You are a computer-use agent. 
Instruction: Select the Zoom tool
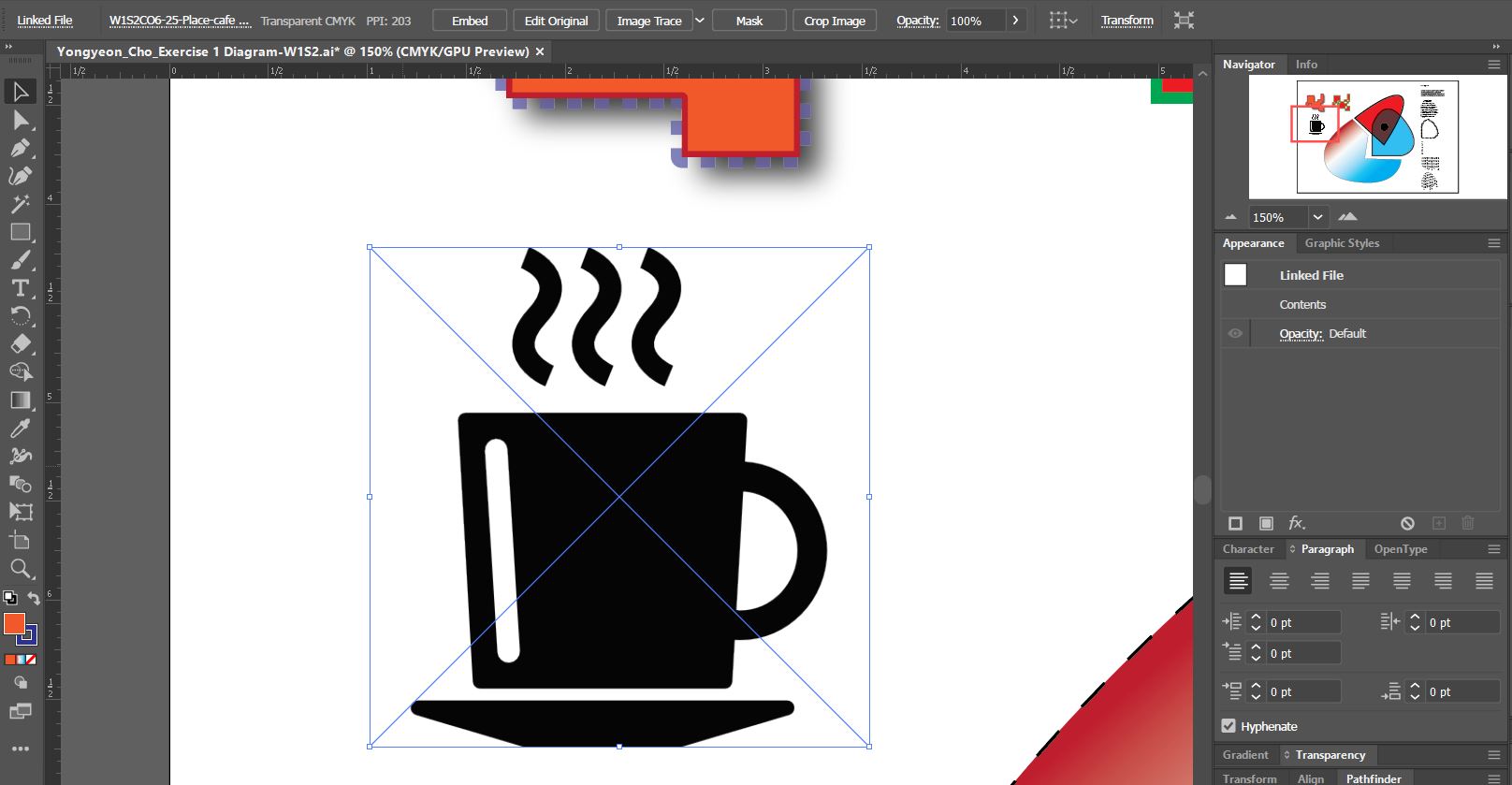[x=20, y=569]
